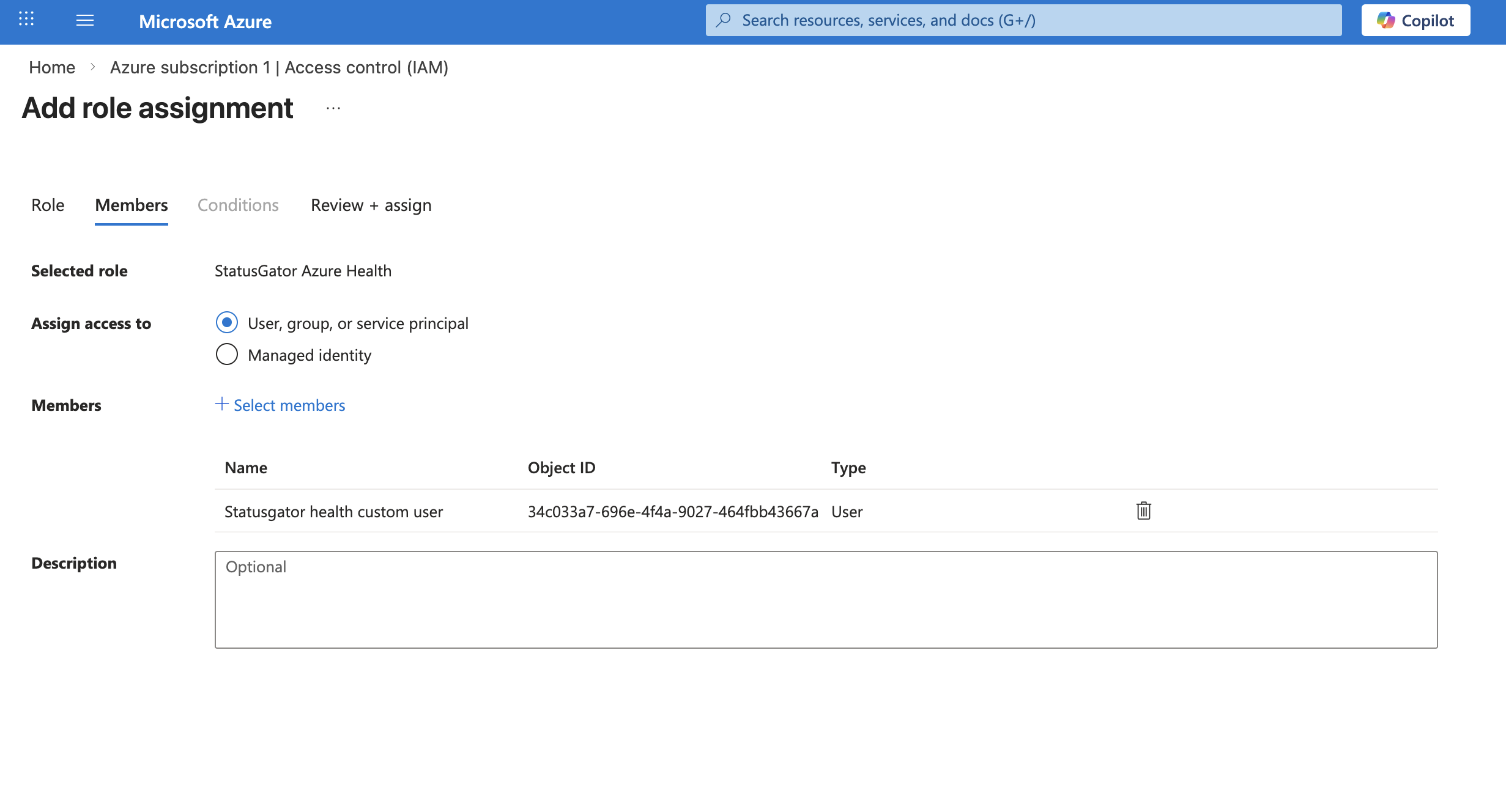This screenshot has width=1506, height=812.
Task: Click the Copilot icon button
Action: pos(1415,21)
